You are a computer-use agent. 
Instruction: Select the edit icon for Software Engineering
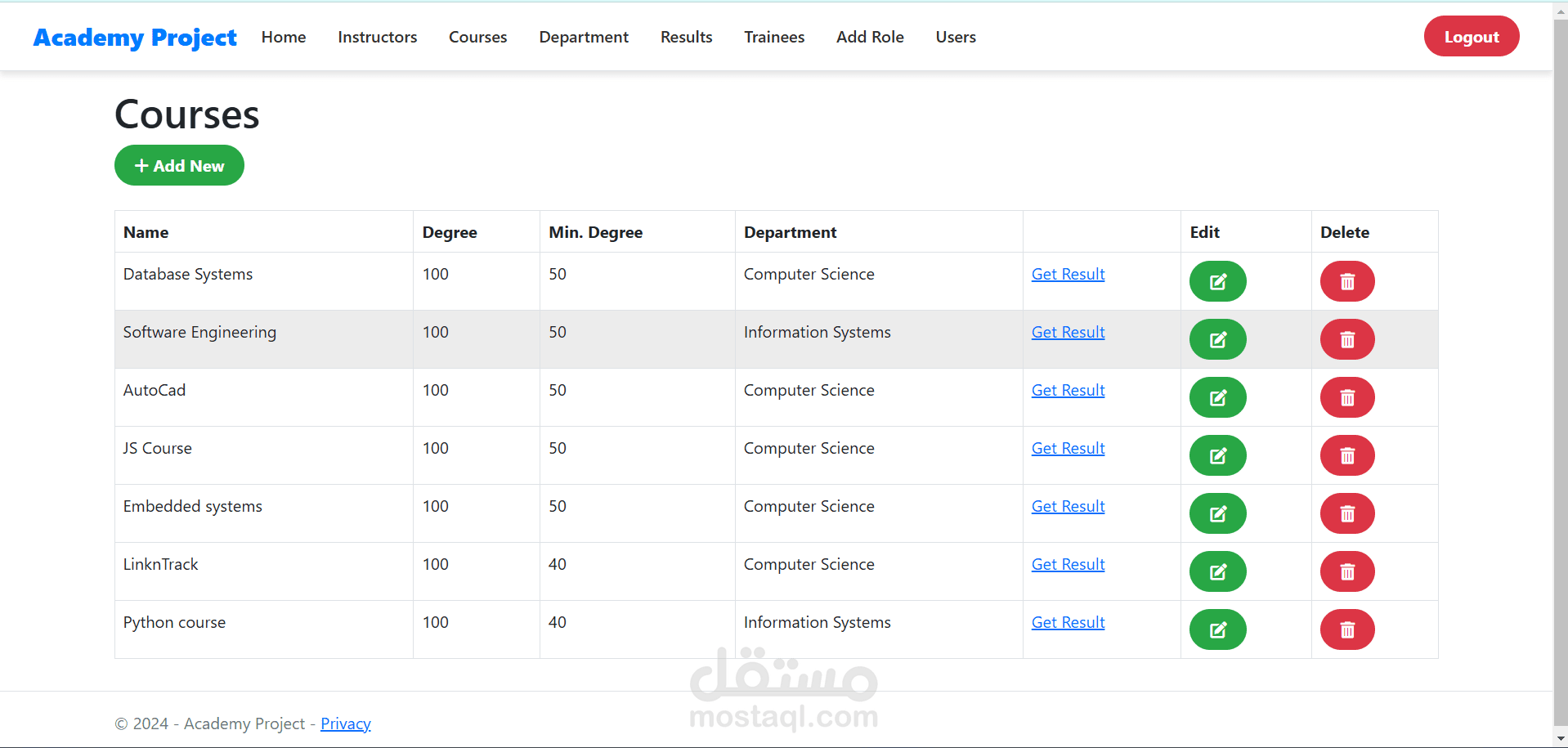(1217, 339)
